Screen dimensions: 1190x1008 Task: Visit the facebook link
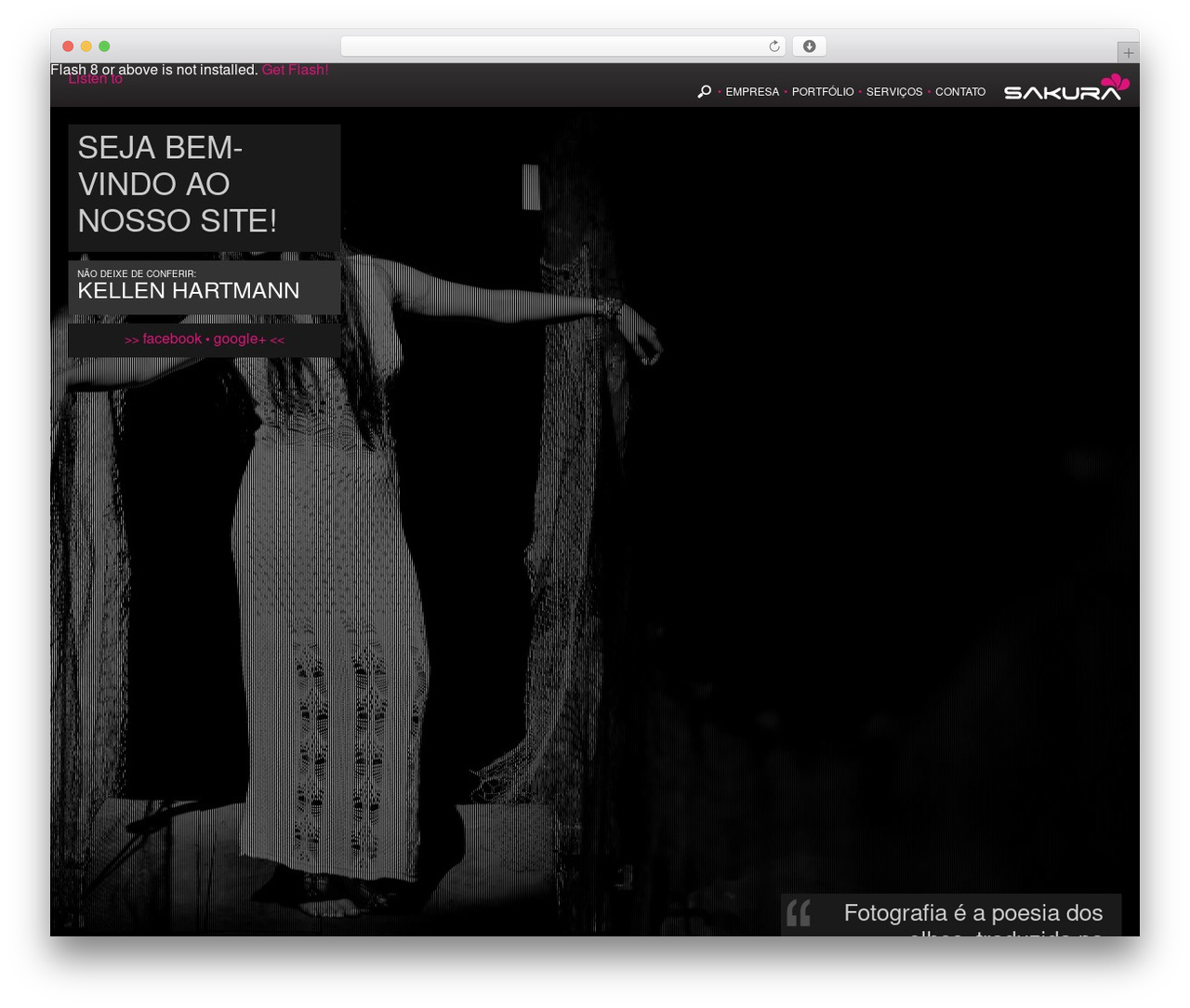coord(172,338)
